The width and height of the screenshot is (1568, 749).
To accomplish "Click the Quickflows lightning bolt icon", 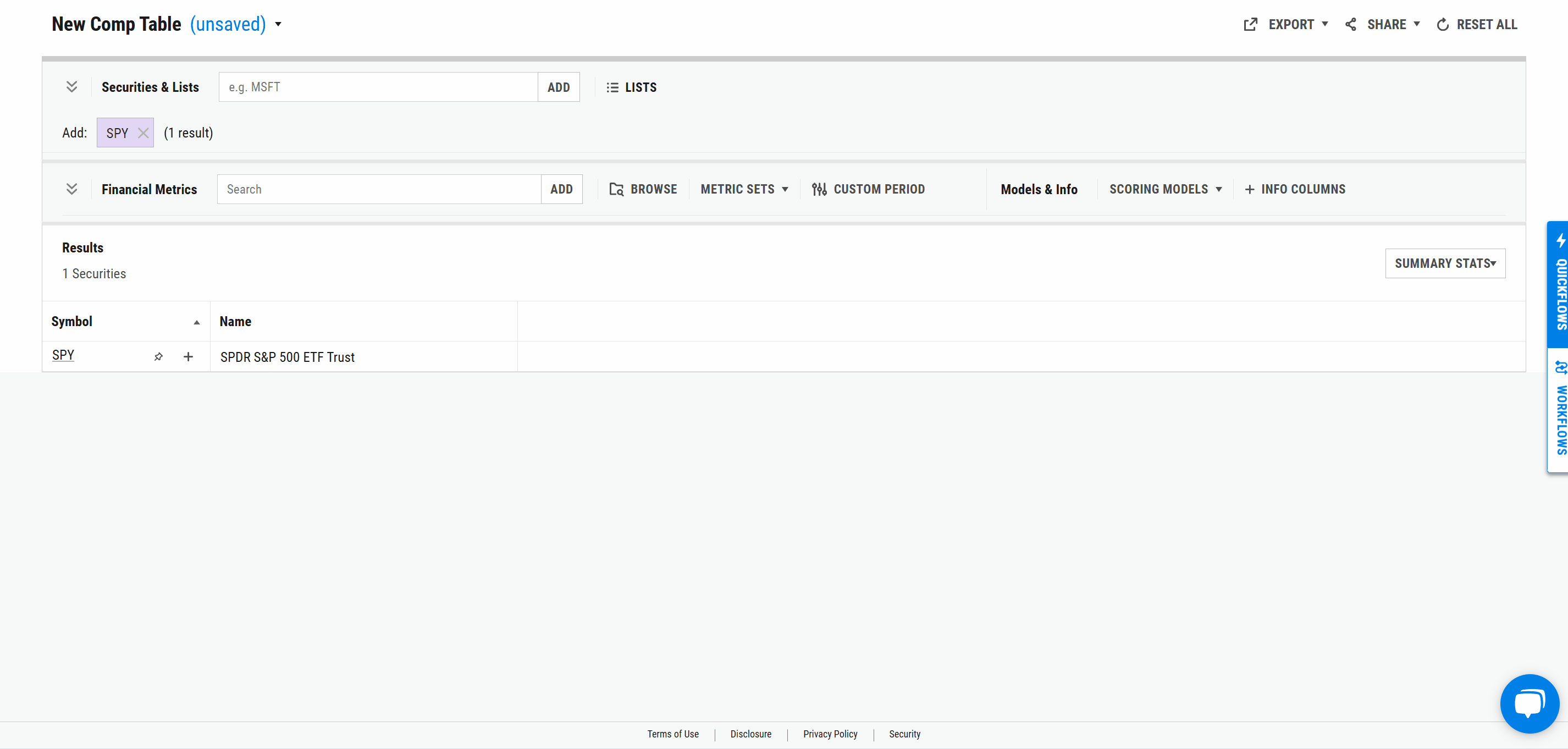I will [1561, 240].
